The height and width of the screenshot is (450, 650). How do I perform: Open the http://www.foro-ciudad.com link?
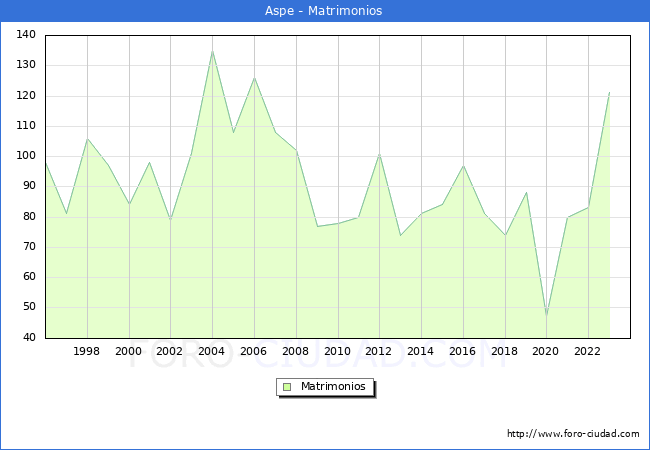(x=573, y=434)
